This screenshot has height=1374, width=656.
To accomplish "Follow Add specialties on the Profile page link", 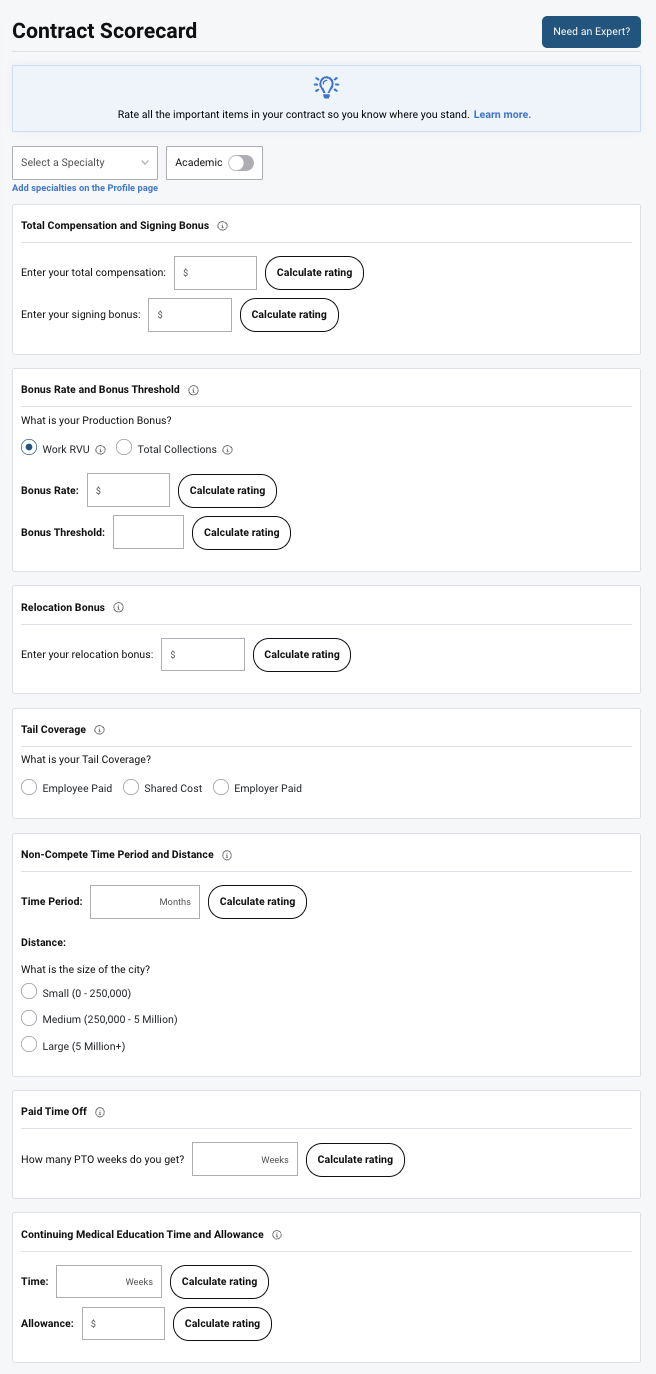I will coord(85,188).
